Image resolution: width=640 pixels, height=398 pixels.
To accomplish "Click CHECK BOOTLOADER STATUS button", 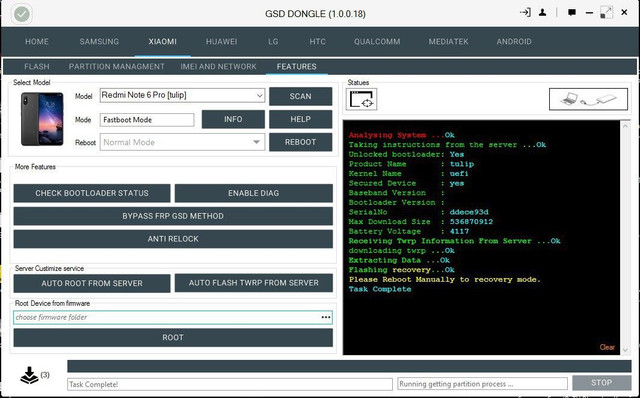I will [92, 193].
